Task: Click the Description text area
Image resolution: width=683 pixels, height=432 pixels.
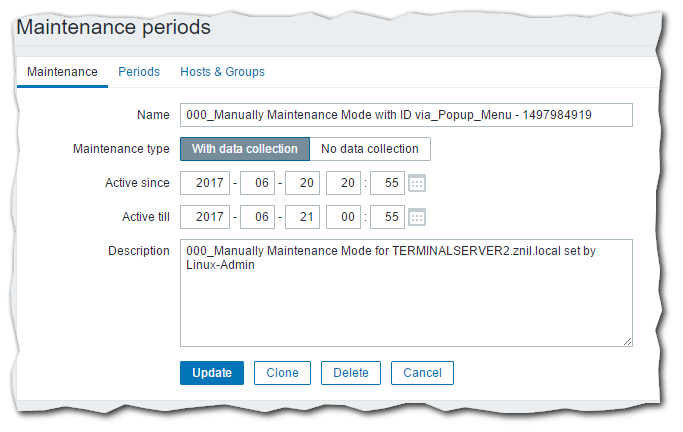Action: click(406, 300)
